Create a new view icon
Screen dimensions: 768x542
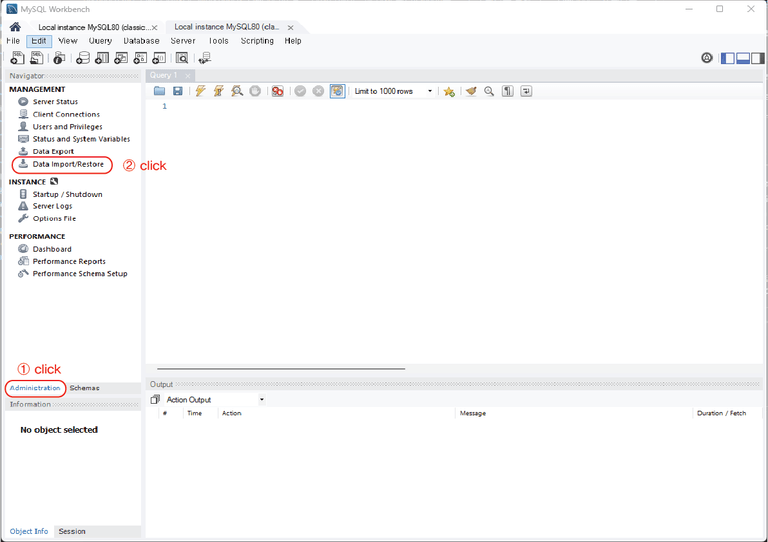121,58
